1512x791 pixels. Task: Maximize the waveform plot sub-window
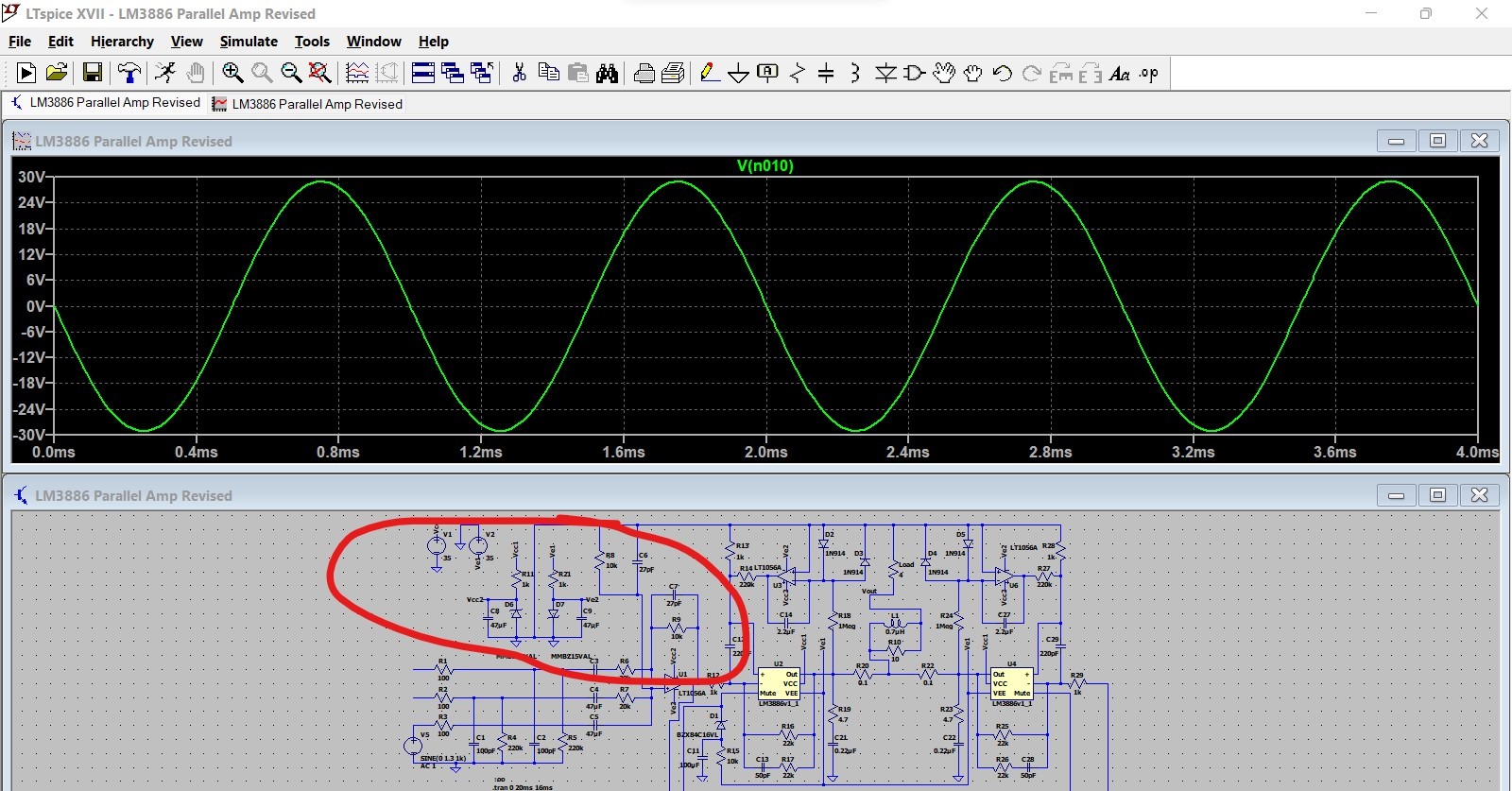coord(1437,141)
